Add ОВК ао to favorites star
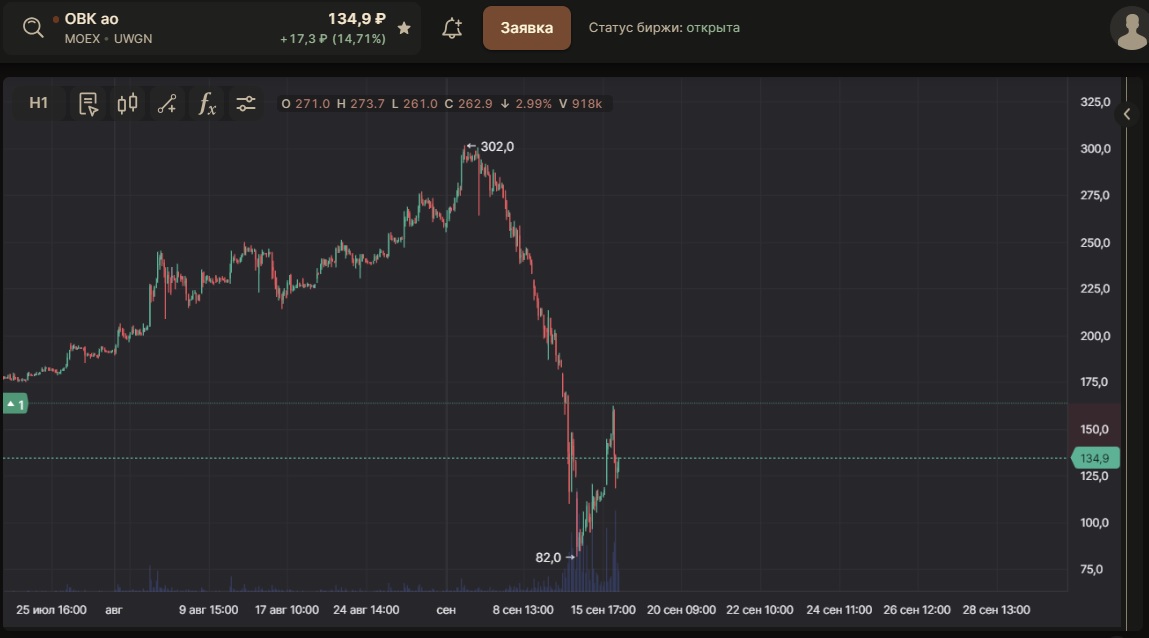1149x638 pixels. pos(404,28)
